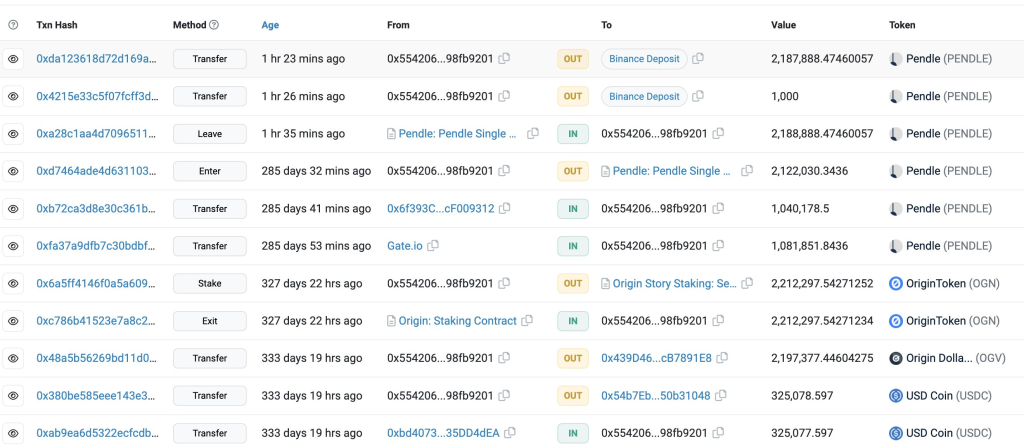Click OriginToken icon in Stake row

point(895,284)
